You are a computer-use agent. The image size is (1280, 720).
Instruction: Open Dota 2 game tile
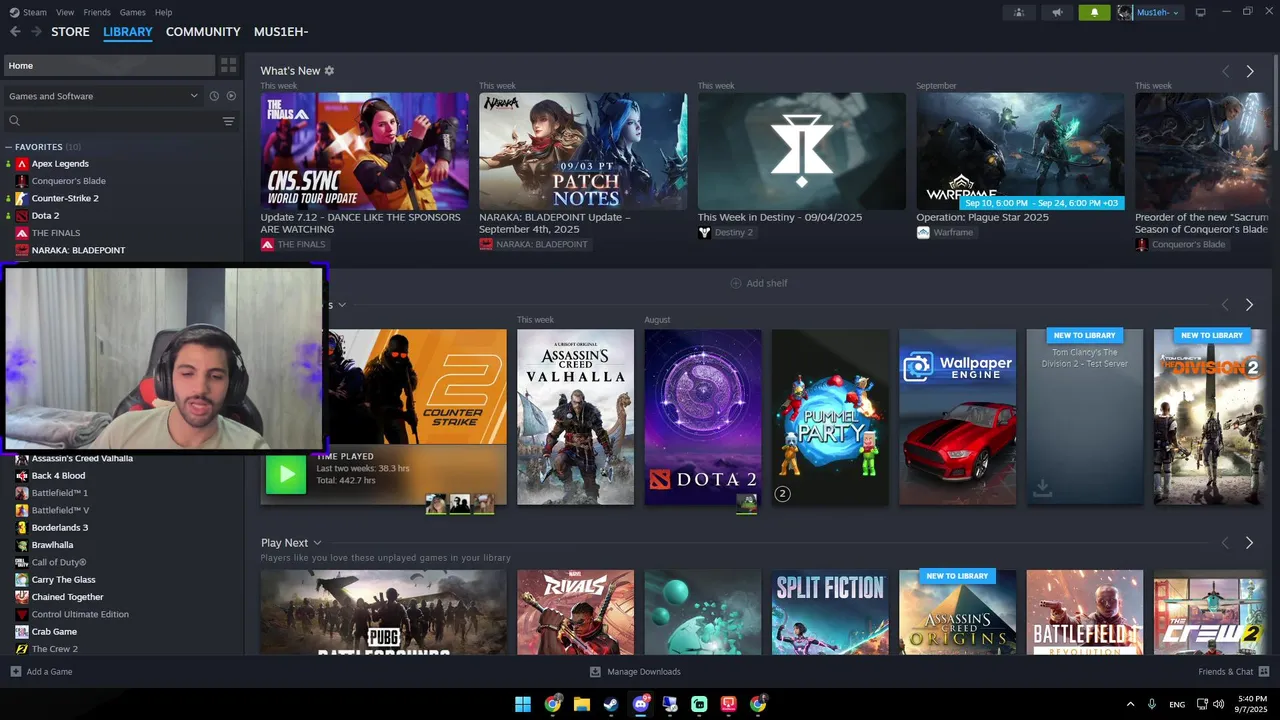(x=703, y=417)
